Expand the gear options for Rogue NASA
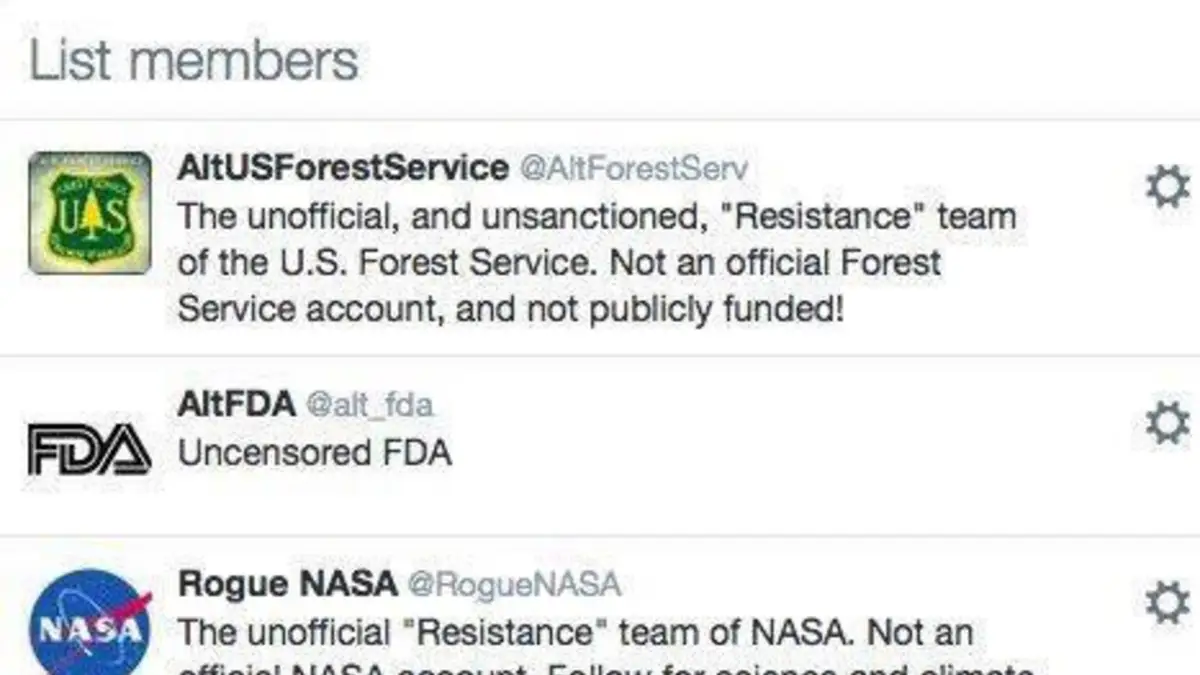 coord(1167,603)
